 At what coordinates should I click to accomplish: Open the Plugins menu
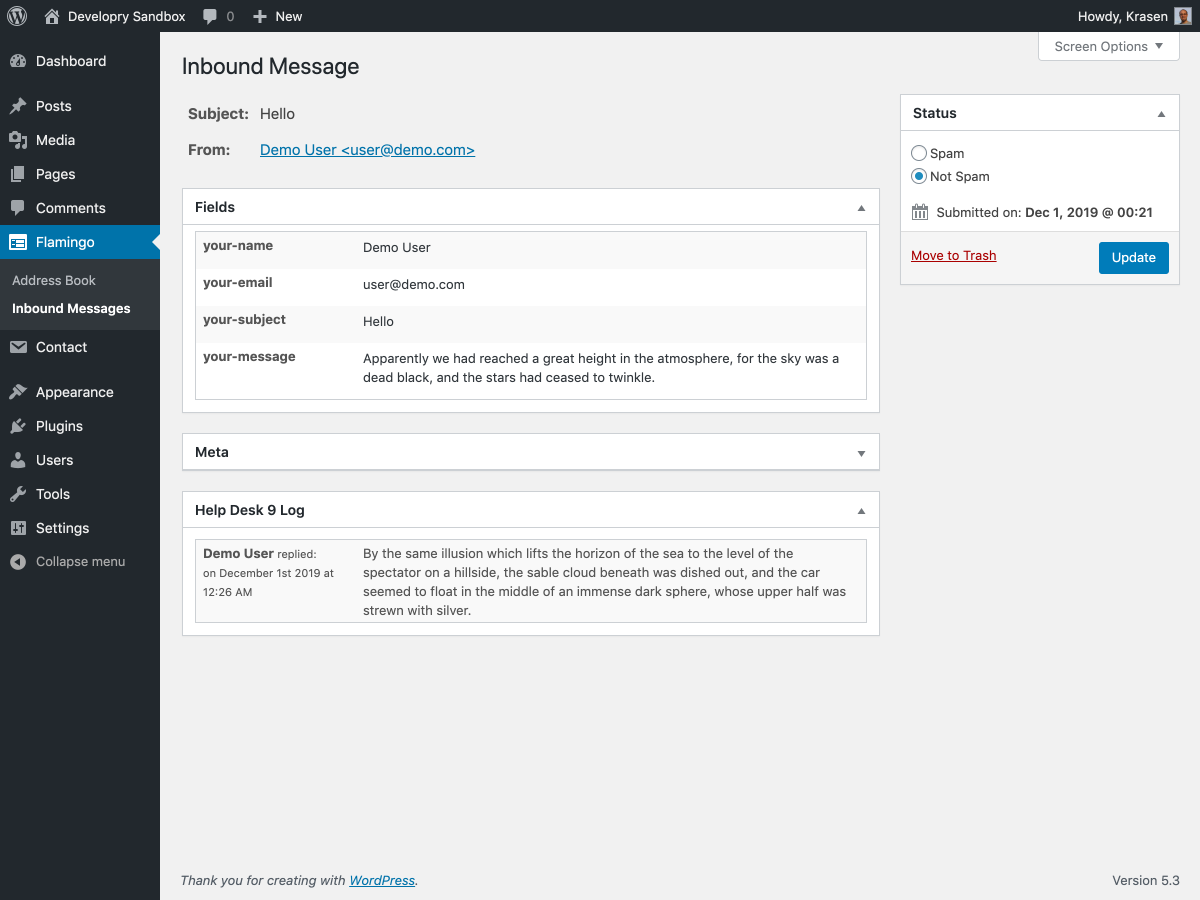(x=80, y=426)
